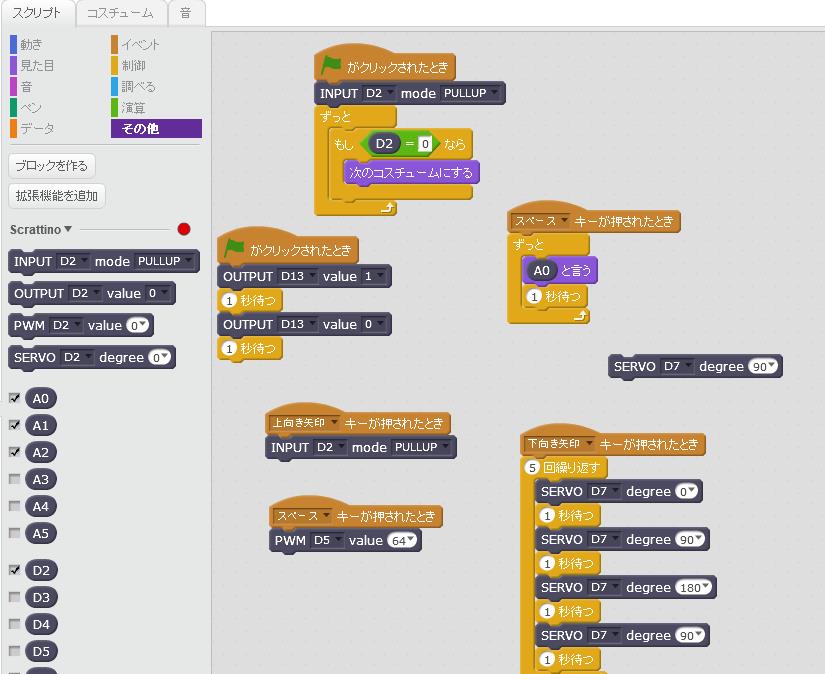Click the loop arrow on the forever block under the space key hat
This screenshot has width=825, height=674.
(580, 316)
